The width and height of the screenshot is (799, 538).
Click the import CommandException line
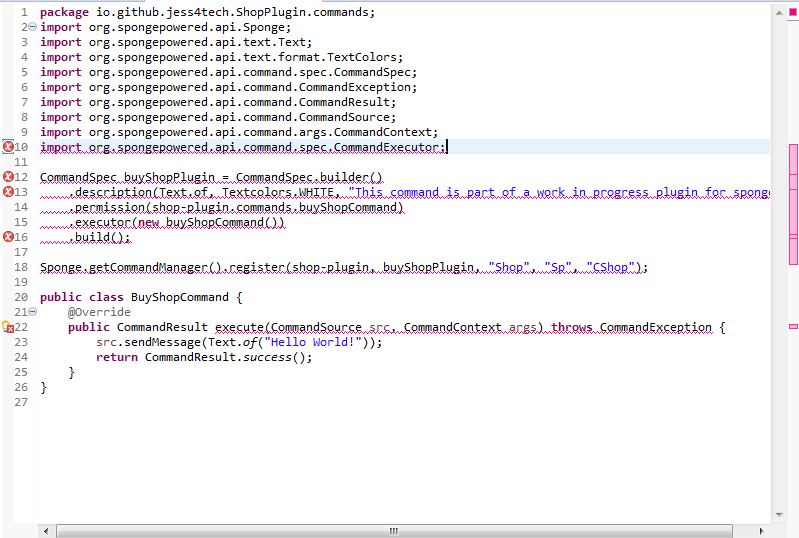(x=228, y=87)
